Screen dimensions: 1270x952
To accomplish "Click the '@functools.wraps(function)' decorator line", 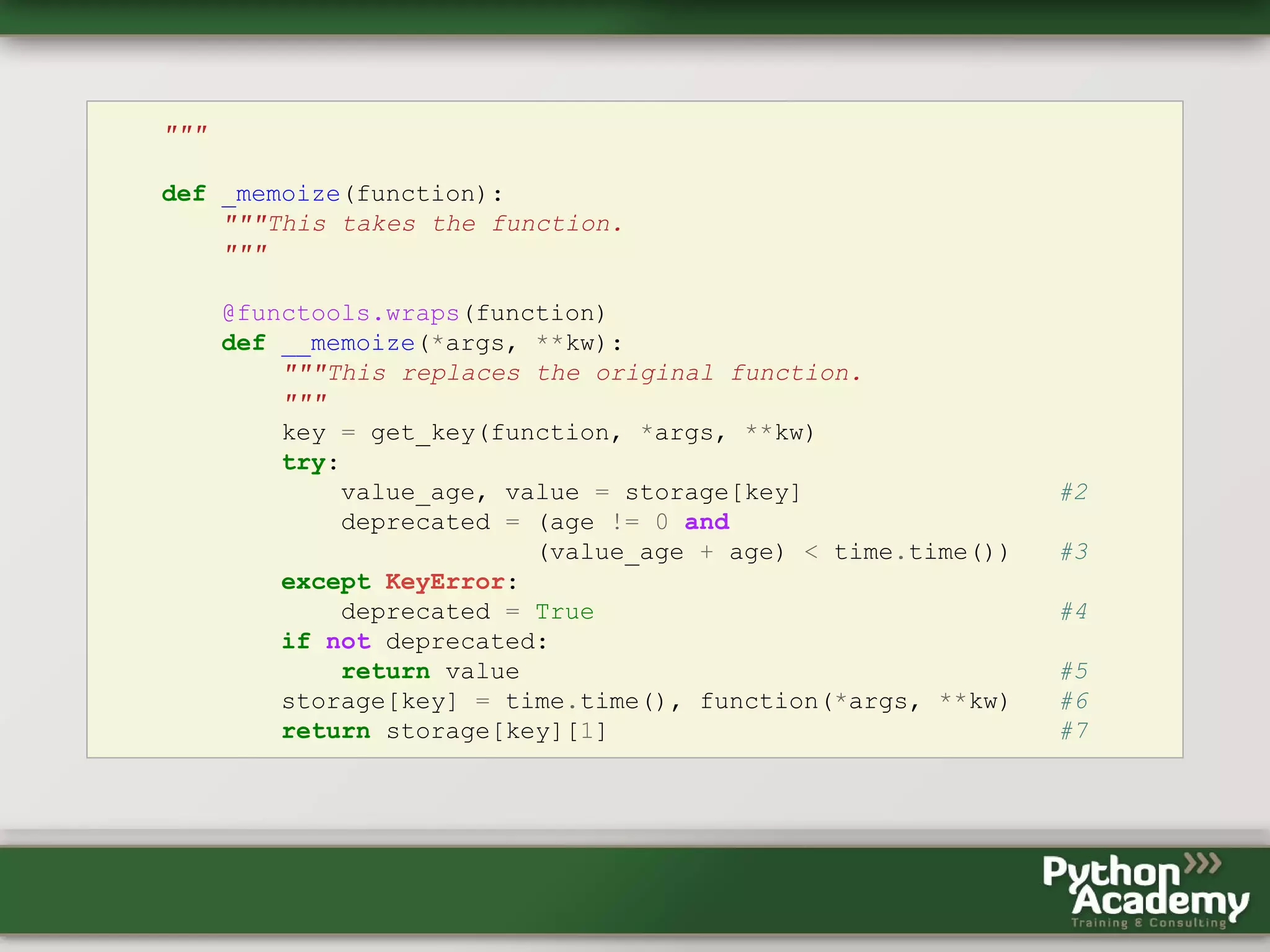I will tap(414, 314).
